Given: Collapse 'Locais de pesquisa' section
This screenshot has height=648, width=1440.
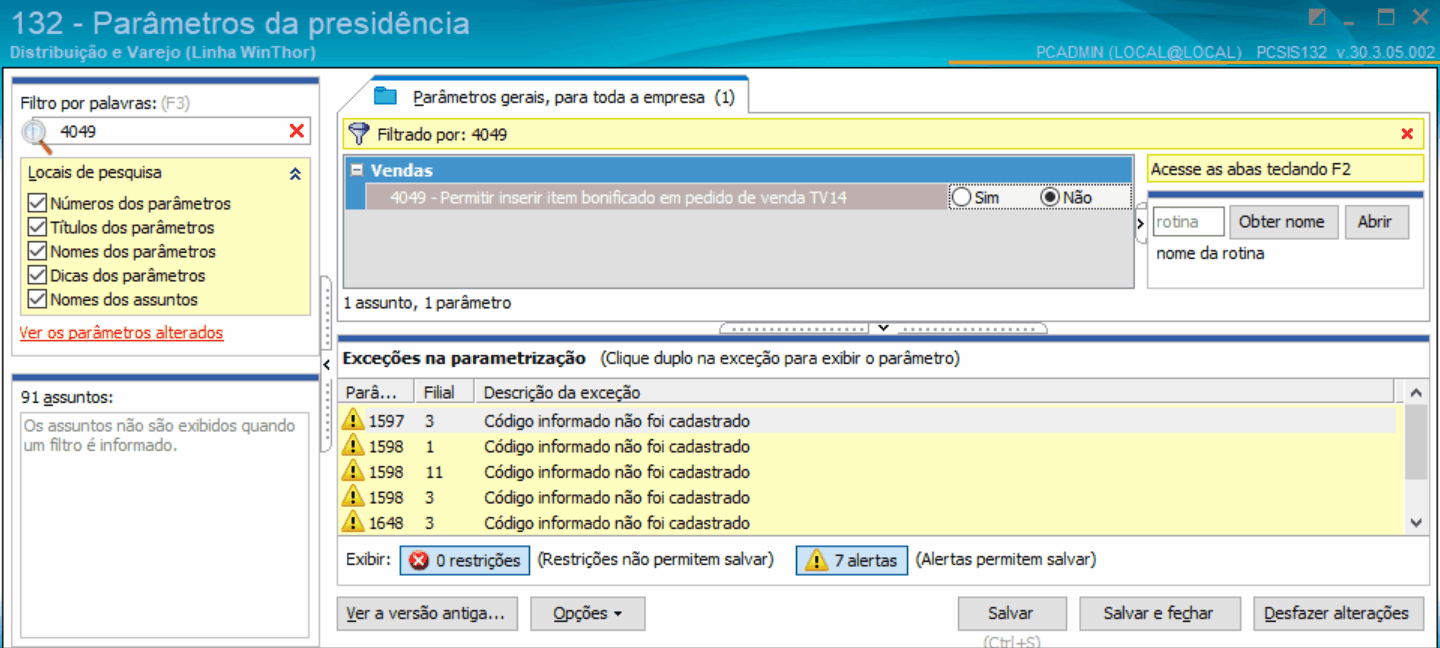Looking at the screenshot, I should [x=295, y=173].
